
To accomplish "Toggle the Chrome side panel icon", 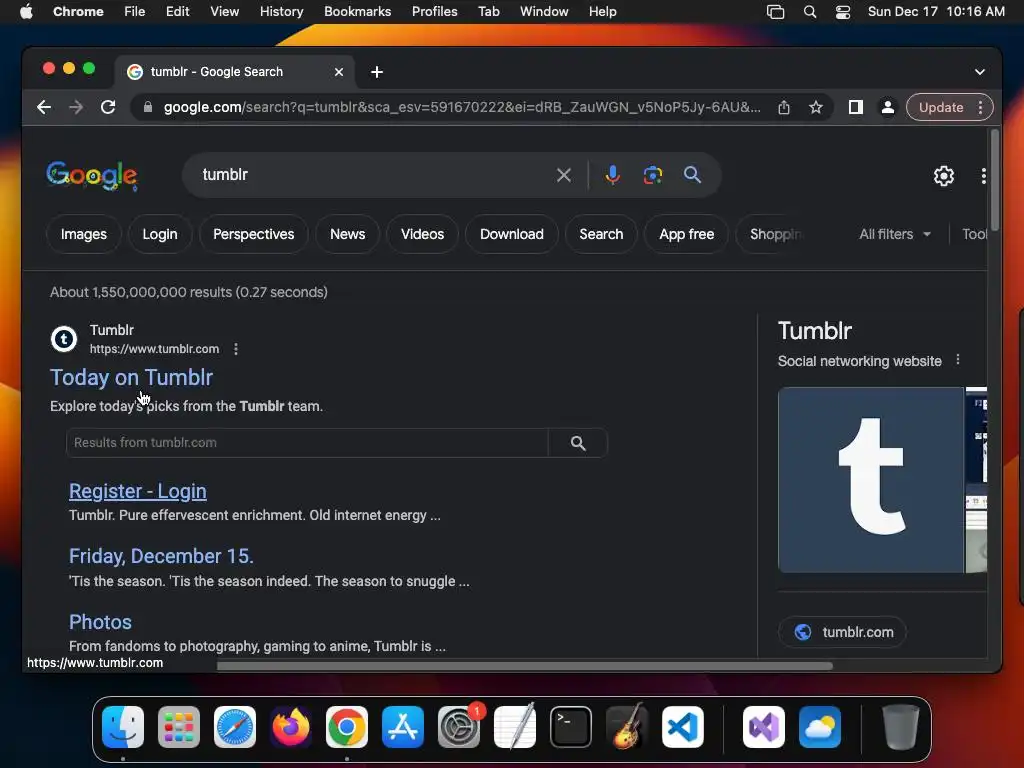I will [x=856, y=107].
